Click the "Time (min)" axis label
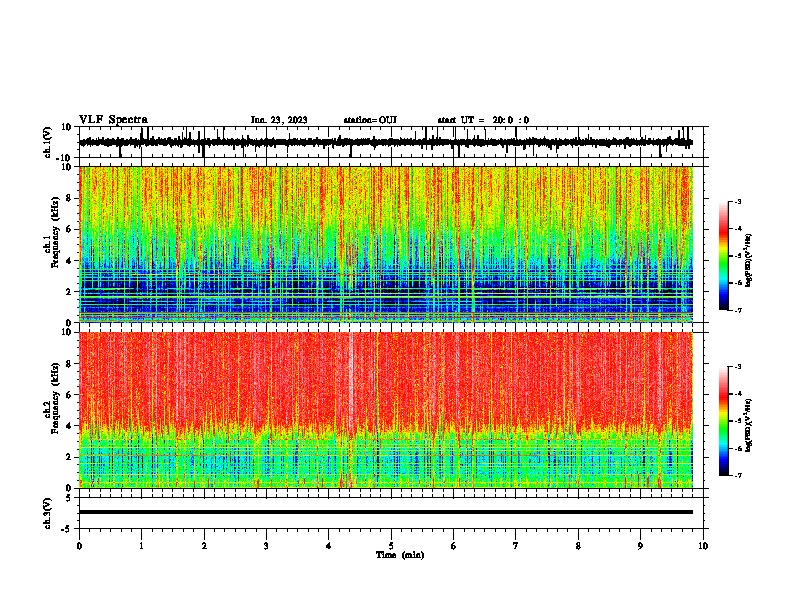 [x=400, y=555]
